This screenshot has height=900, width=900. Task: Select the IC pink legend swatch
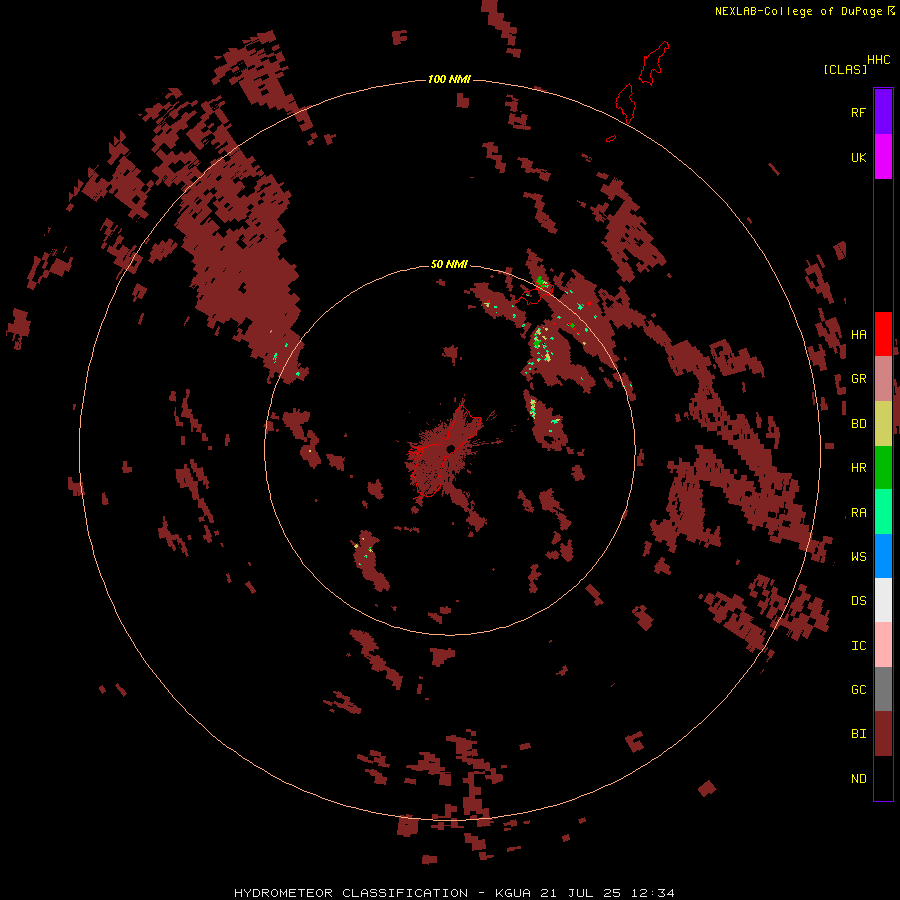pos(883,645)
